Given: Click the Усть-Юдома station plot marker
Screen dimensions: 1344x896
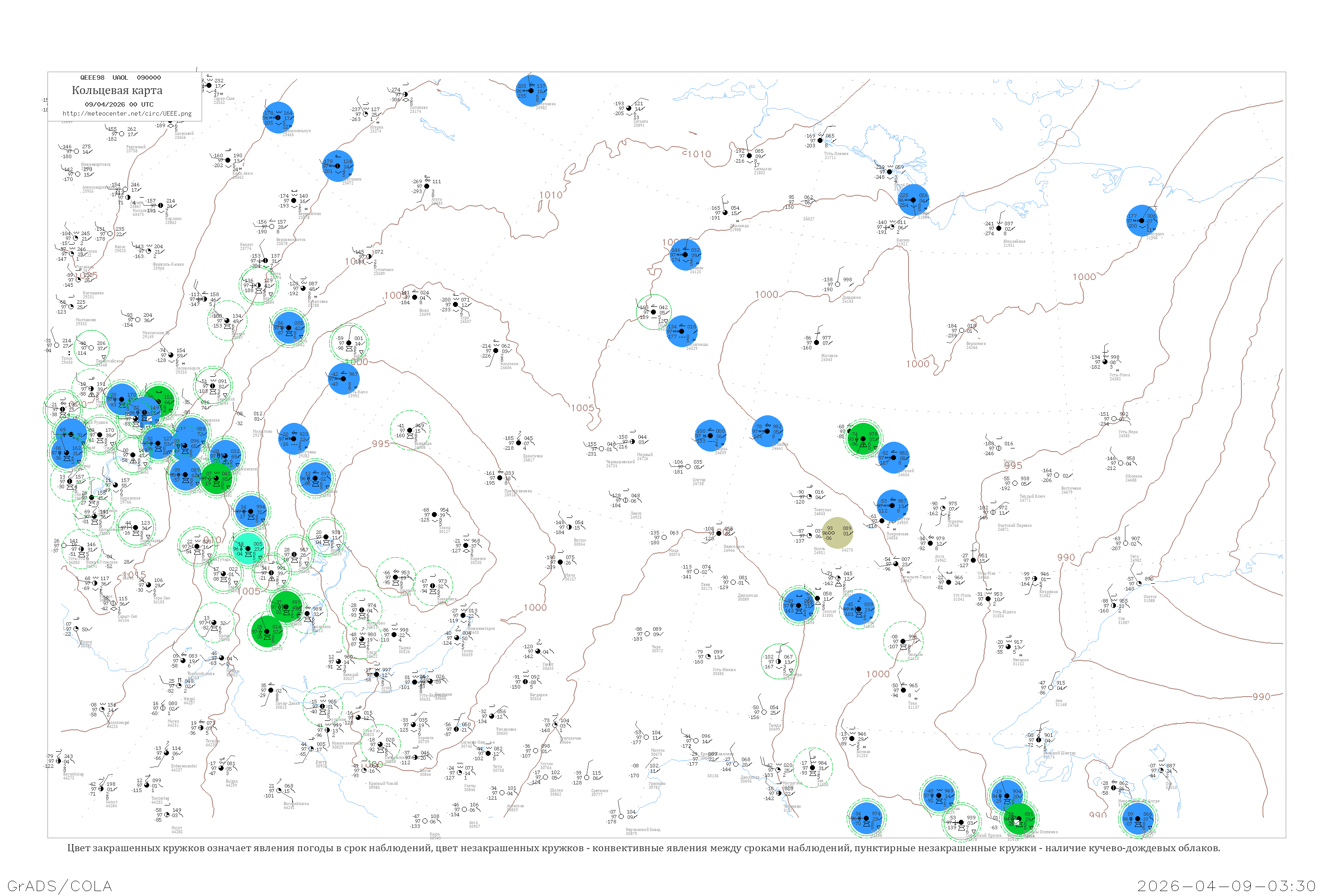Looking at the screenshot, I should 988,599.
